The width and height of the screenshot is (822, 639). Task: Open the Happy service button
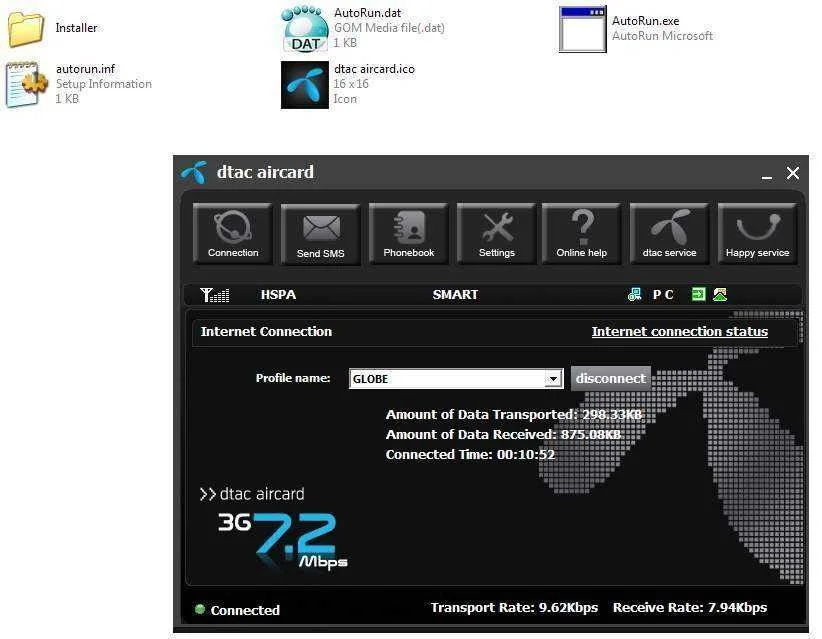pos(757,233)
